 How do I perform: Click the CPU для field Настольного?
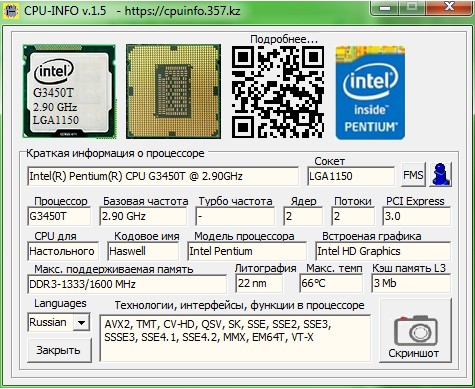coord(63,251)
